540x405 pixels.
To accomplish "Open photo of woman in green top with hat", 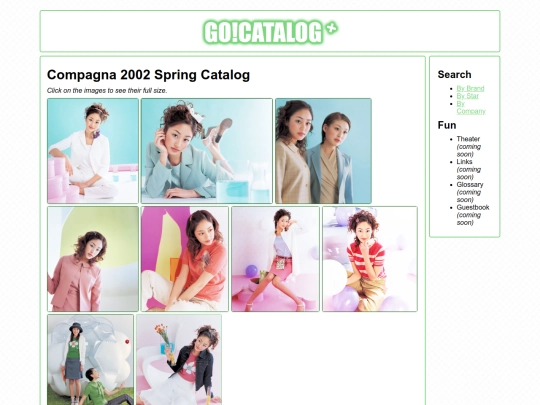I will coord(91,360).
